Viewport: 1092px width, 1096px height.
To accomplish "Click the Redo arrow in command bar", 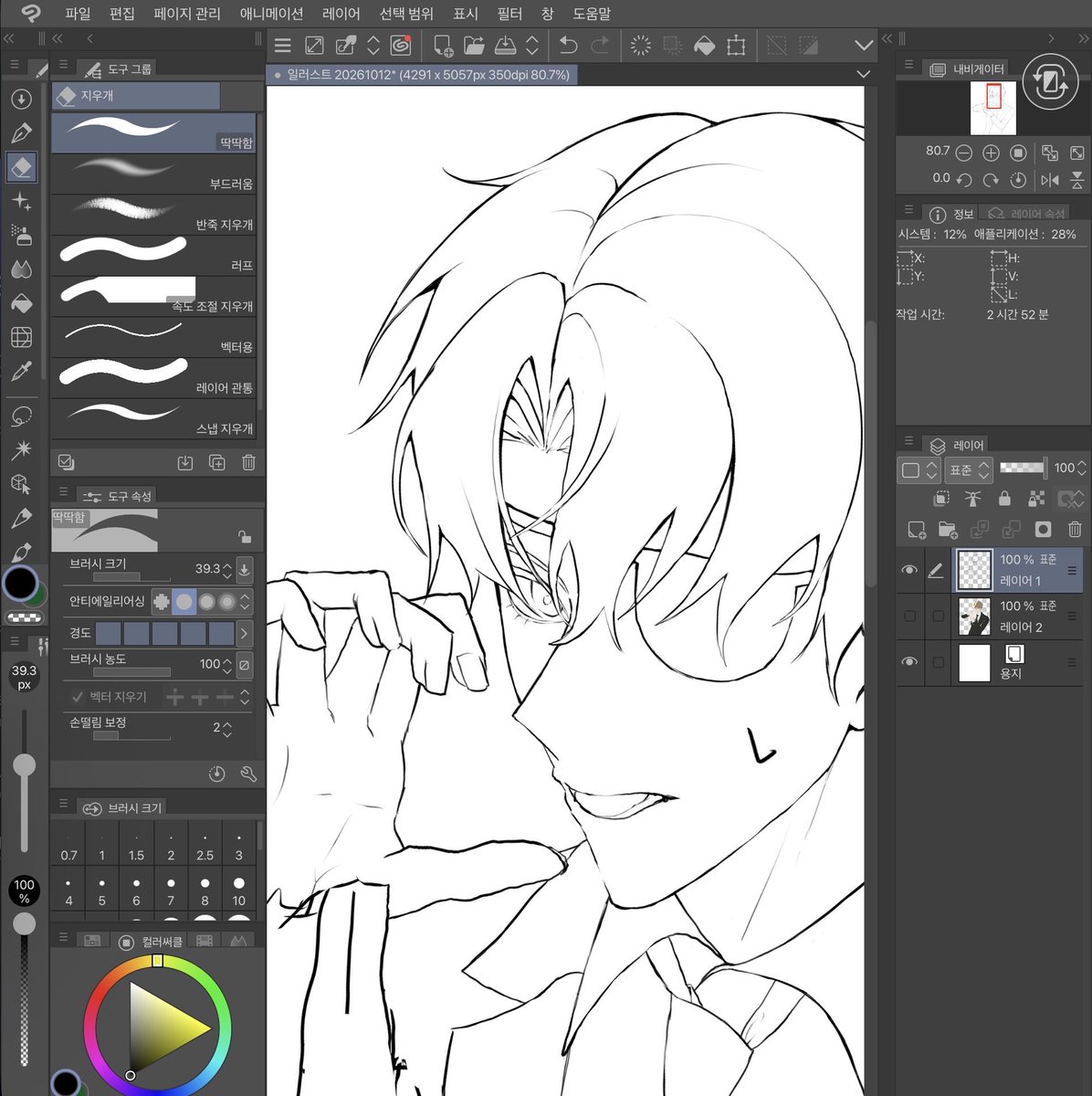I will click(x=601, y=45).
